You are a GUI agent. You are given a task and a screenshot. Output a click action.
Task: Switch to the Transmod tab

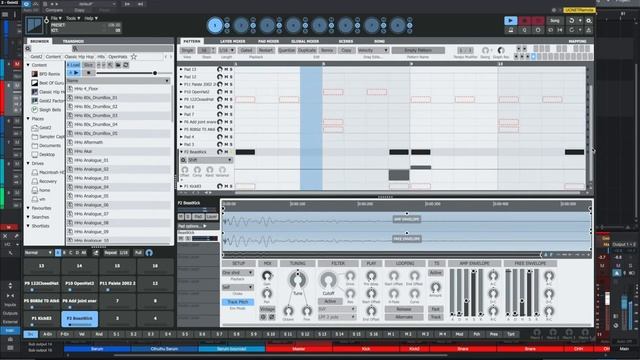[73, 41]
